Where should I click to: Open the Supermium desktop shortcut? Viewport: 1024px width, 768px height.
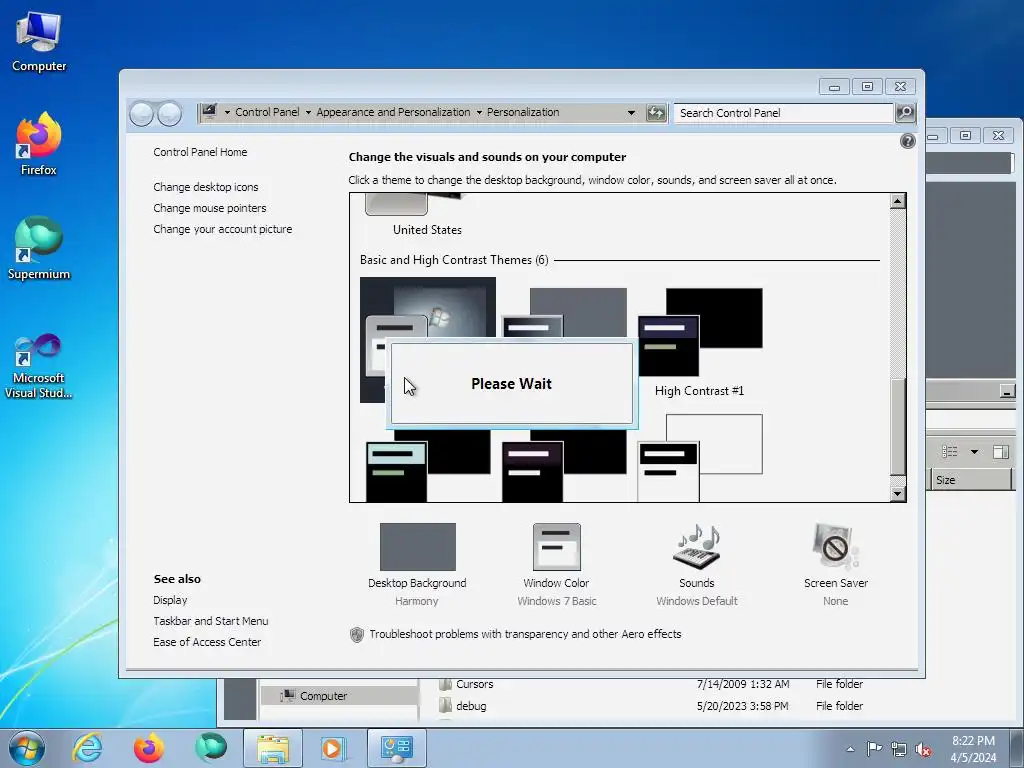click(39, 249)
